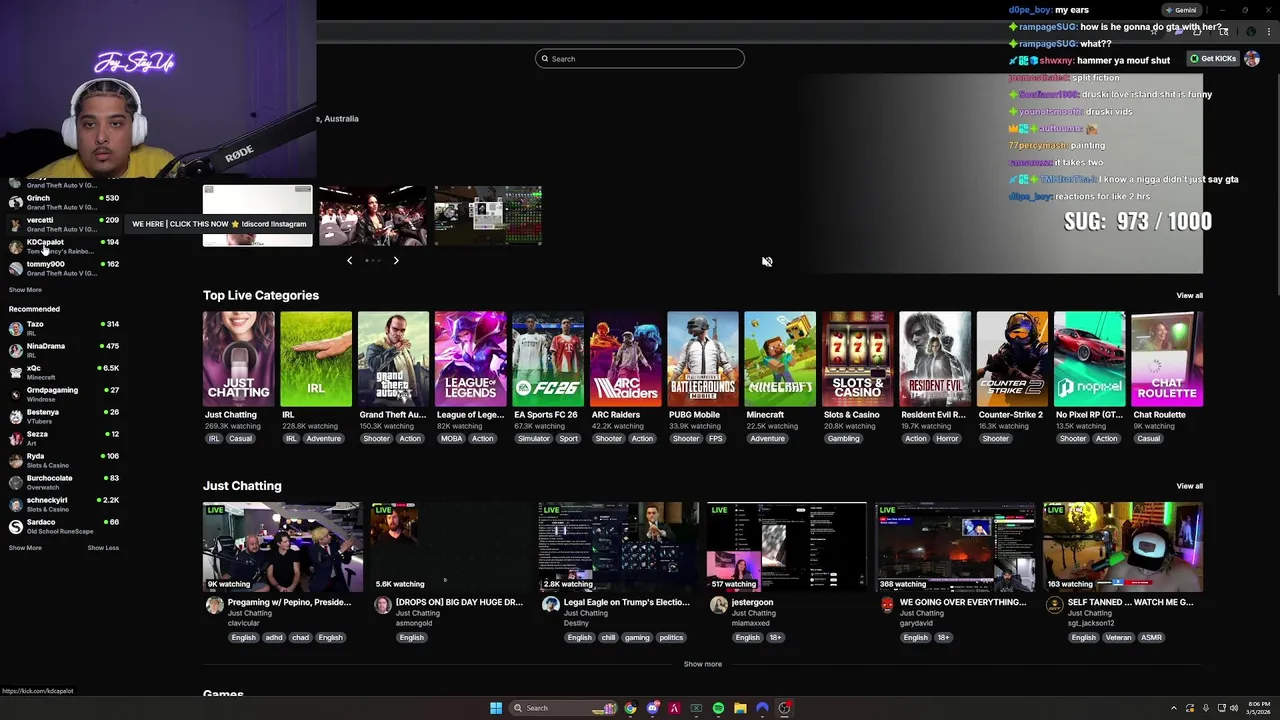Open clavicular's Pregaming stream thumbnail

[x=283, y=547]
